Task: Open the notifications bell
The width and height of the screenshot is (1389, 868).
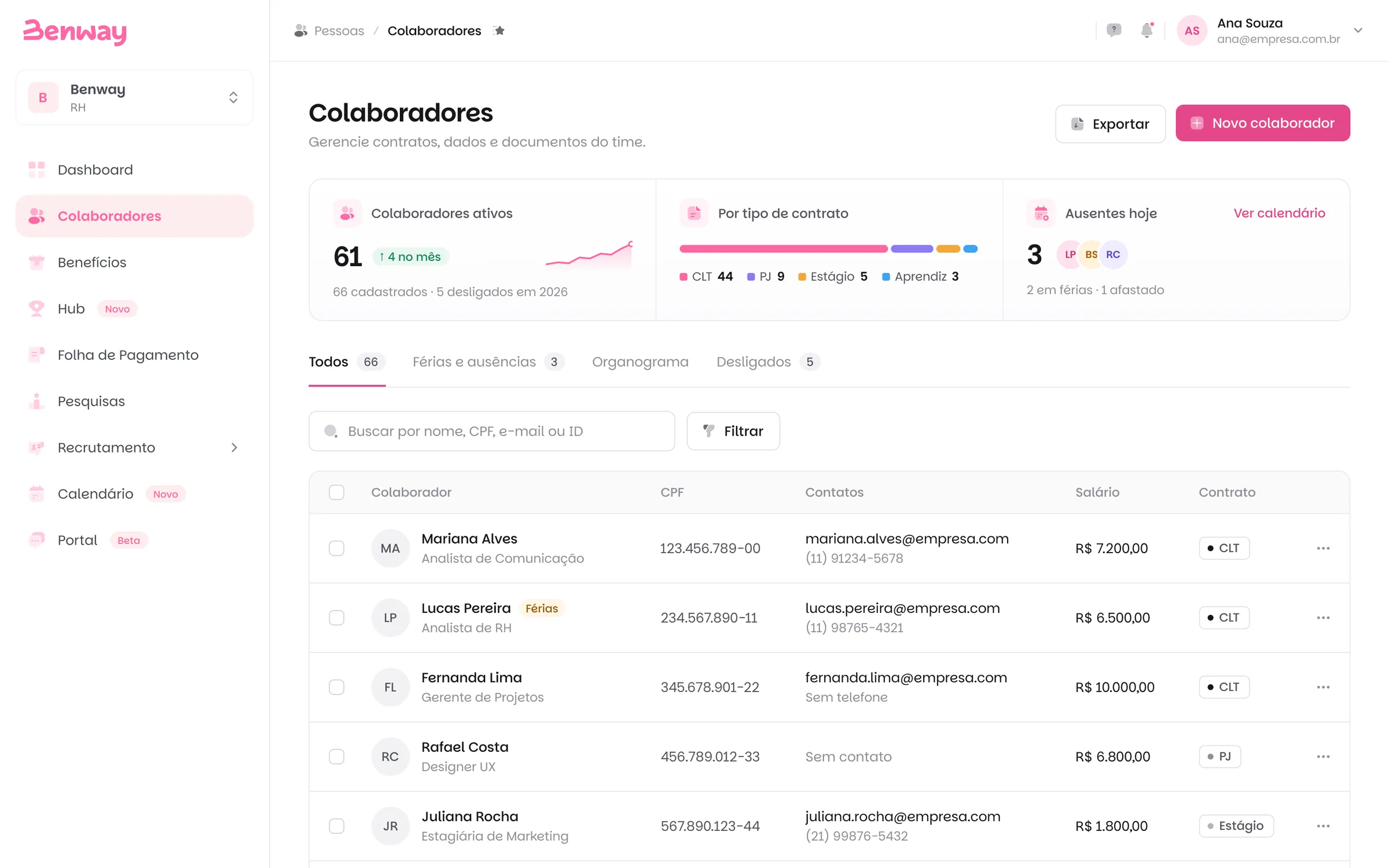Action: pos(1147,30)
